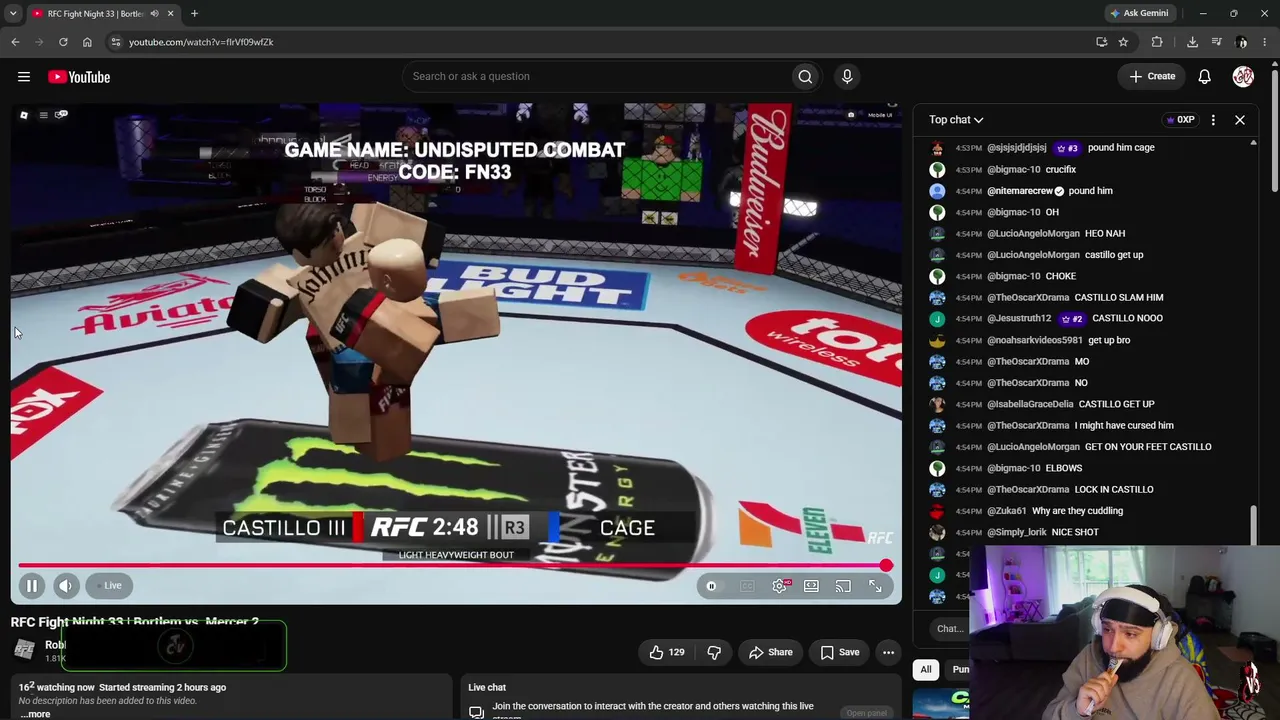1280x720 pixels.
Task: Start voice search with the microphone icon
Action: point(847,76)
